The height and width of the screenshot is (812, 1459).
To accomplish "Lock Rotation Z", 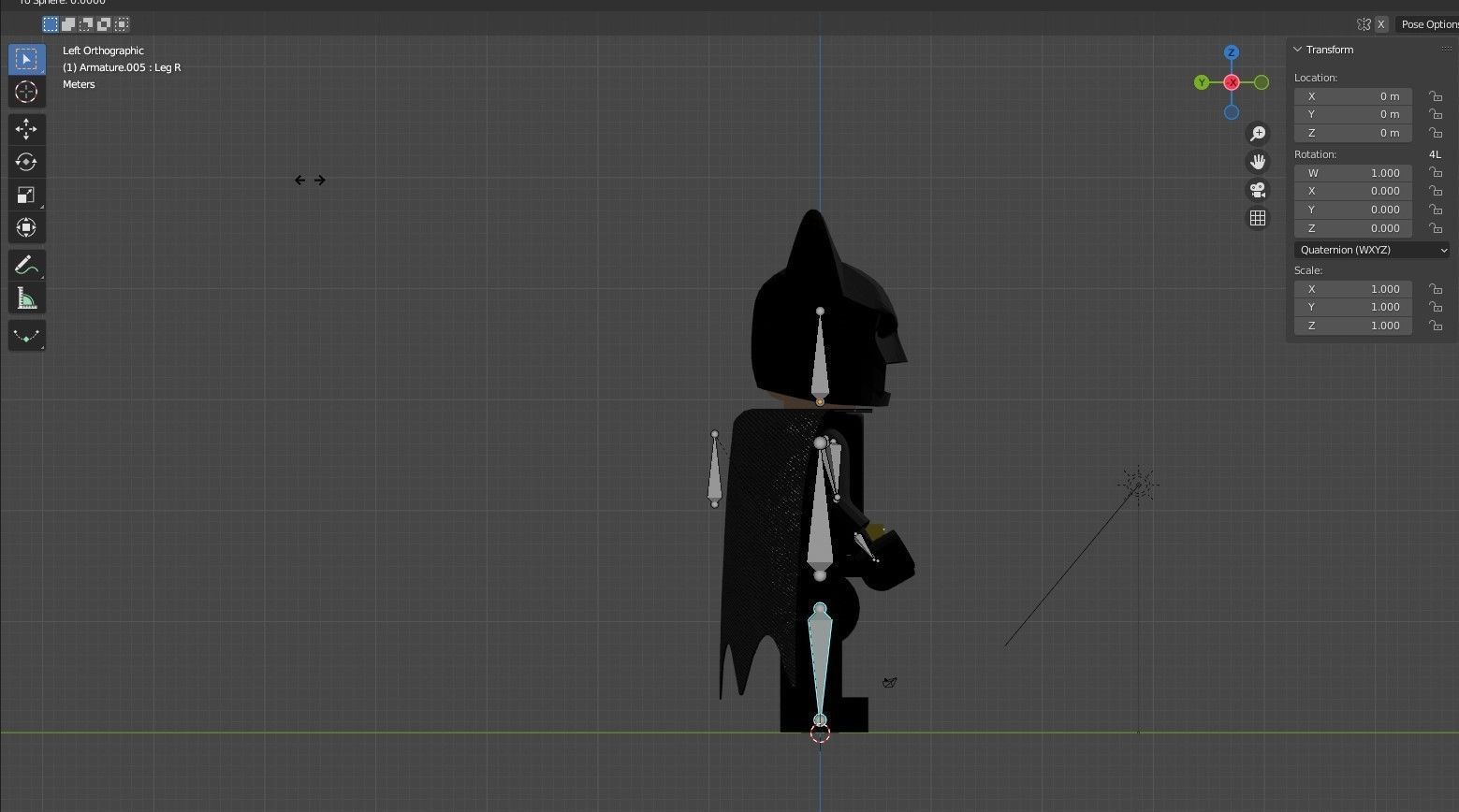I will (x=1435, y=228).
